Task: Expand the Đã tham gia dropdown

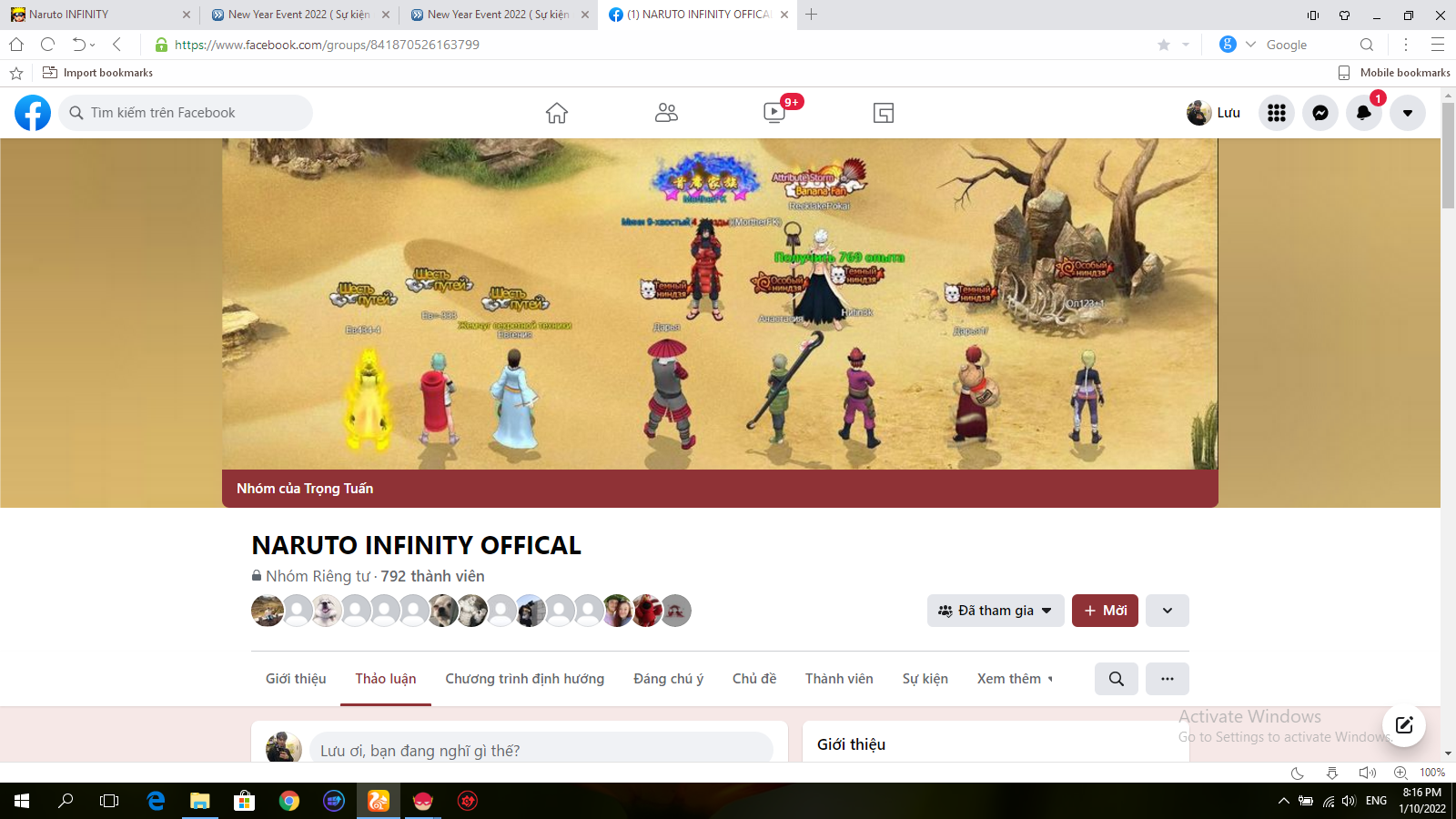Action: pyautogui.click(x=996, y=611)
